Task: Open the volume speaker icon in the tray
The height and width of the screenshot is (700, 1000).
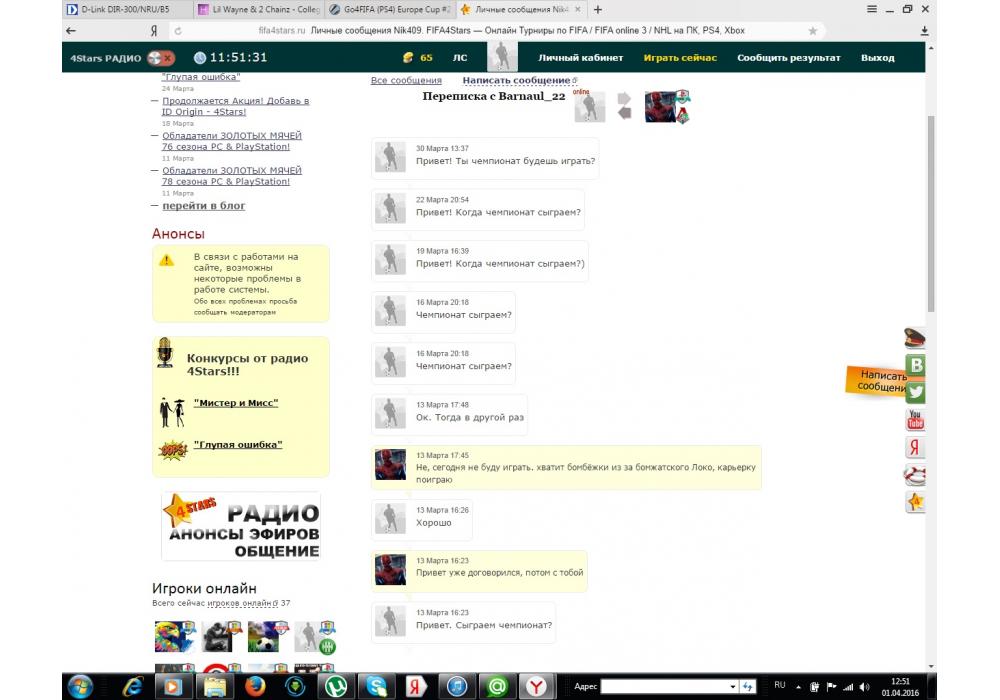Action: (864, 687)
